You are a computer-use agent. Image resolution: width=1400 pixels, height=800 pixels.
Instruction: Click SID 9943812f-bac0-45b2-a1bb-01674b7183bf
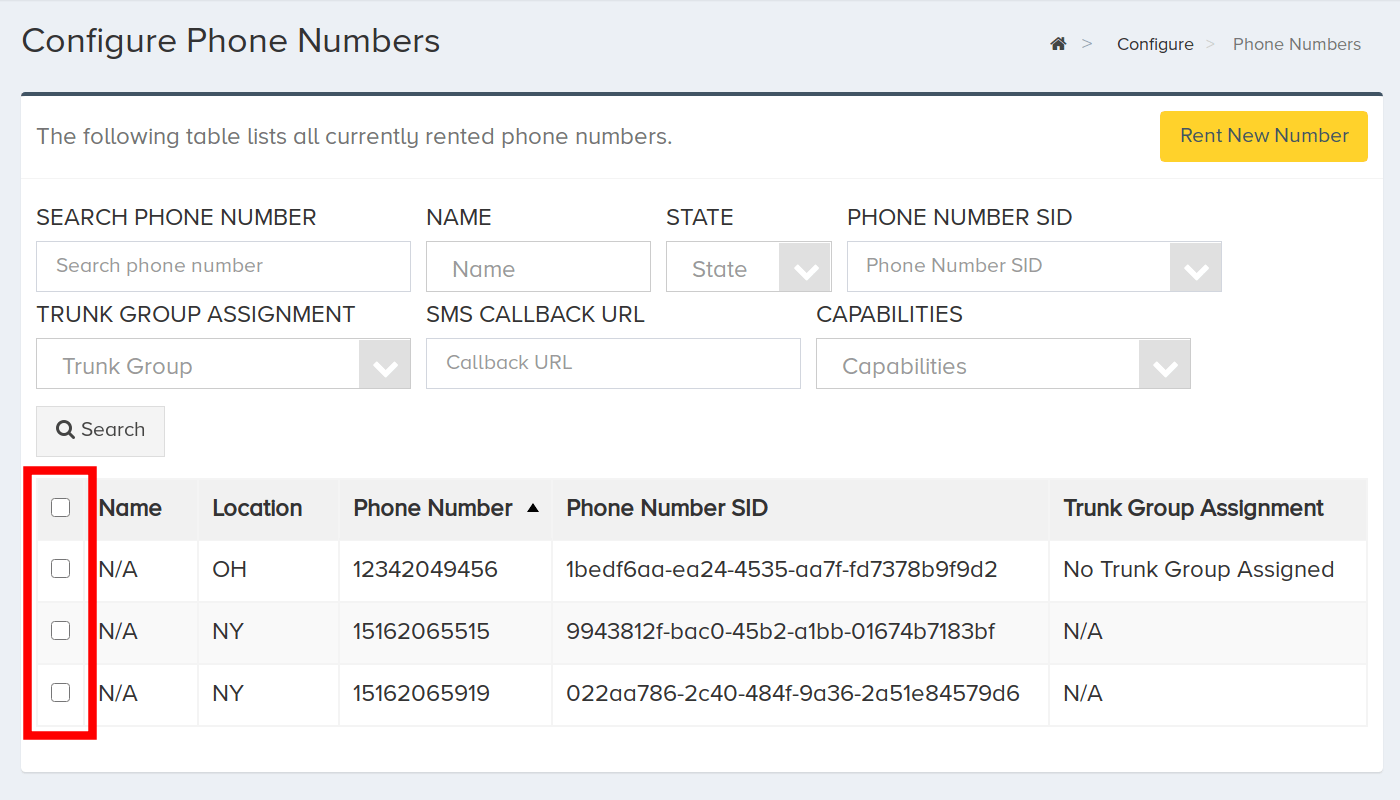tap(781, 632)
